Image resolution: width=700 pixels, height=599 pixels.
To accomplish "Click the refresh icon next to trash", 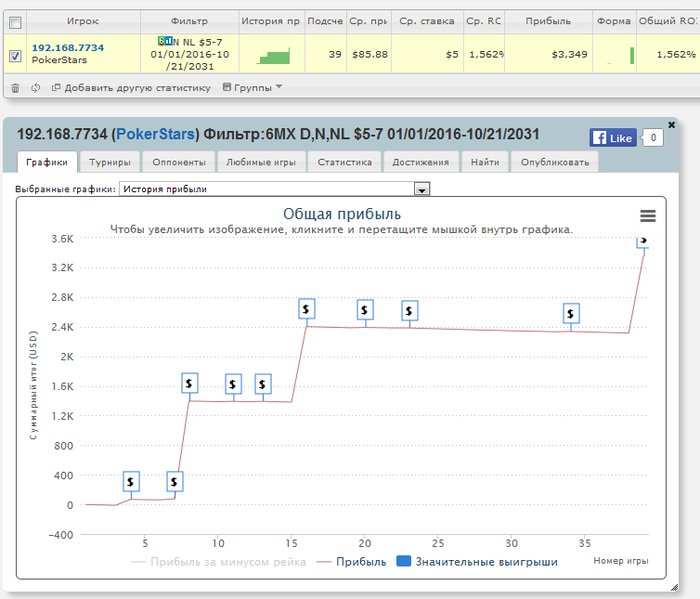I will click(36, 88).
